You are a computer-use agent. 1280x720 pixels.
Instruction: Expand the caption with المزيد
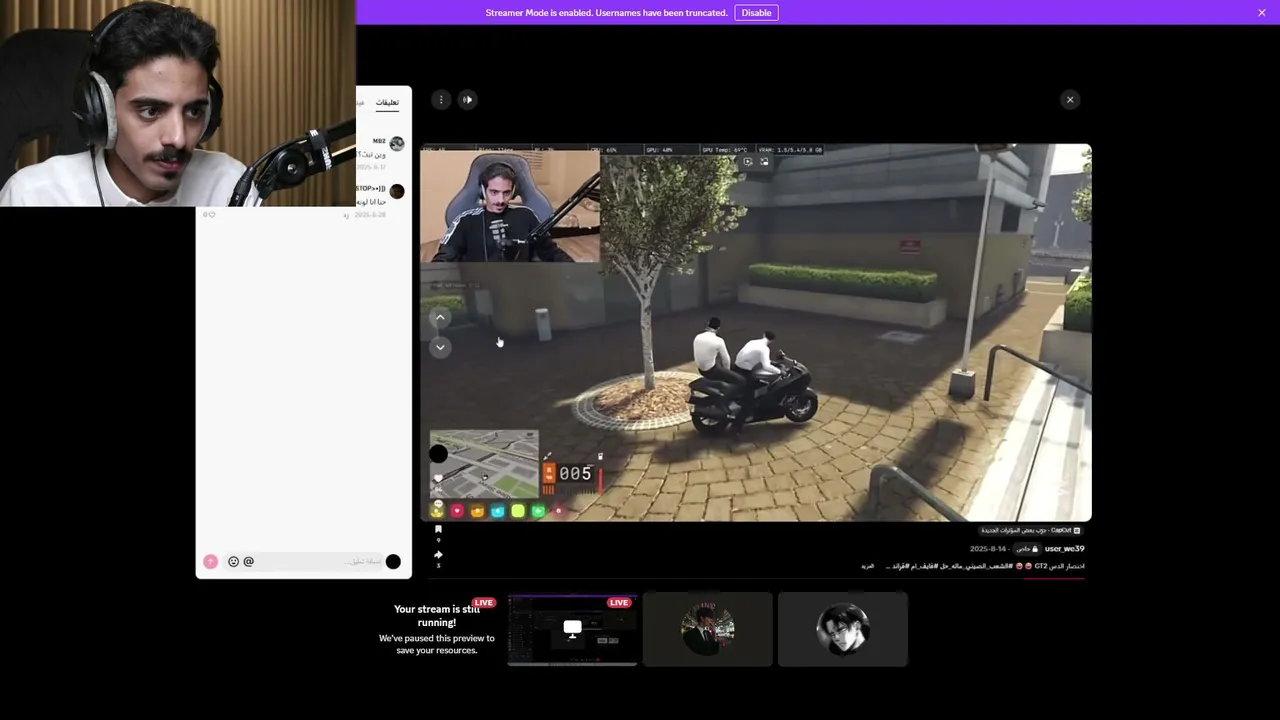coord(867,566)
